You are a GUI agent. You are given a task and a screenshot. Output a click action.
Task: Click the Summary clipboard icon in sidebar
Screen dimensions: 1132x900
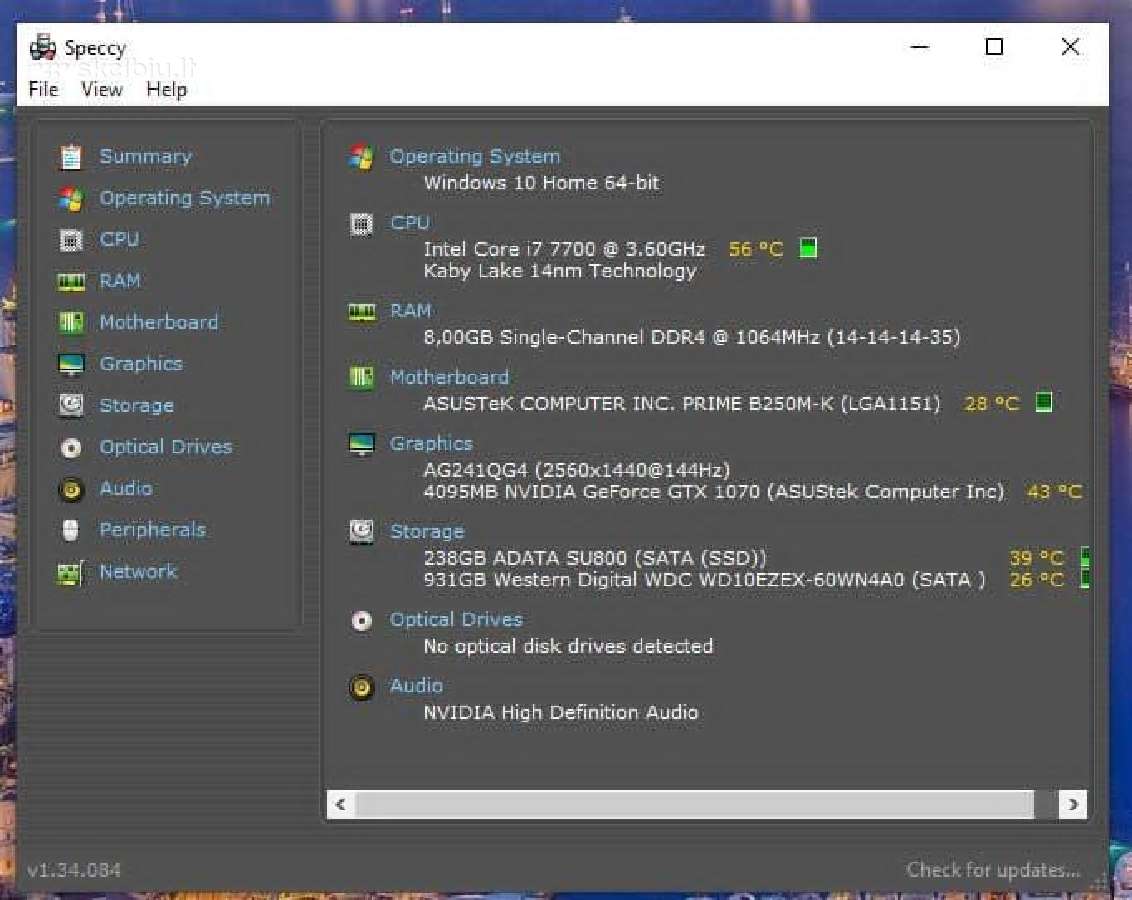71,157
